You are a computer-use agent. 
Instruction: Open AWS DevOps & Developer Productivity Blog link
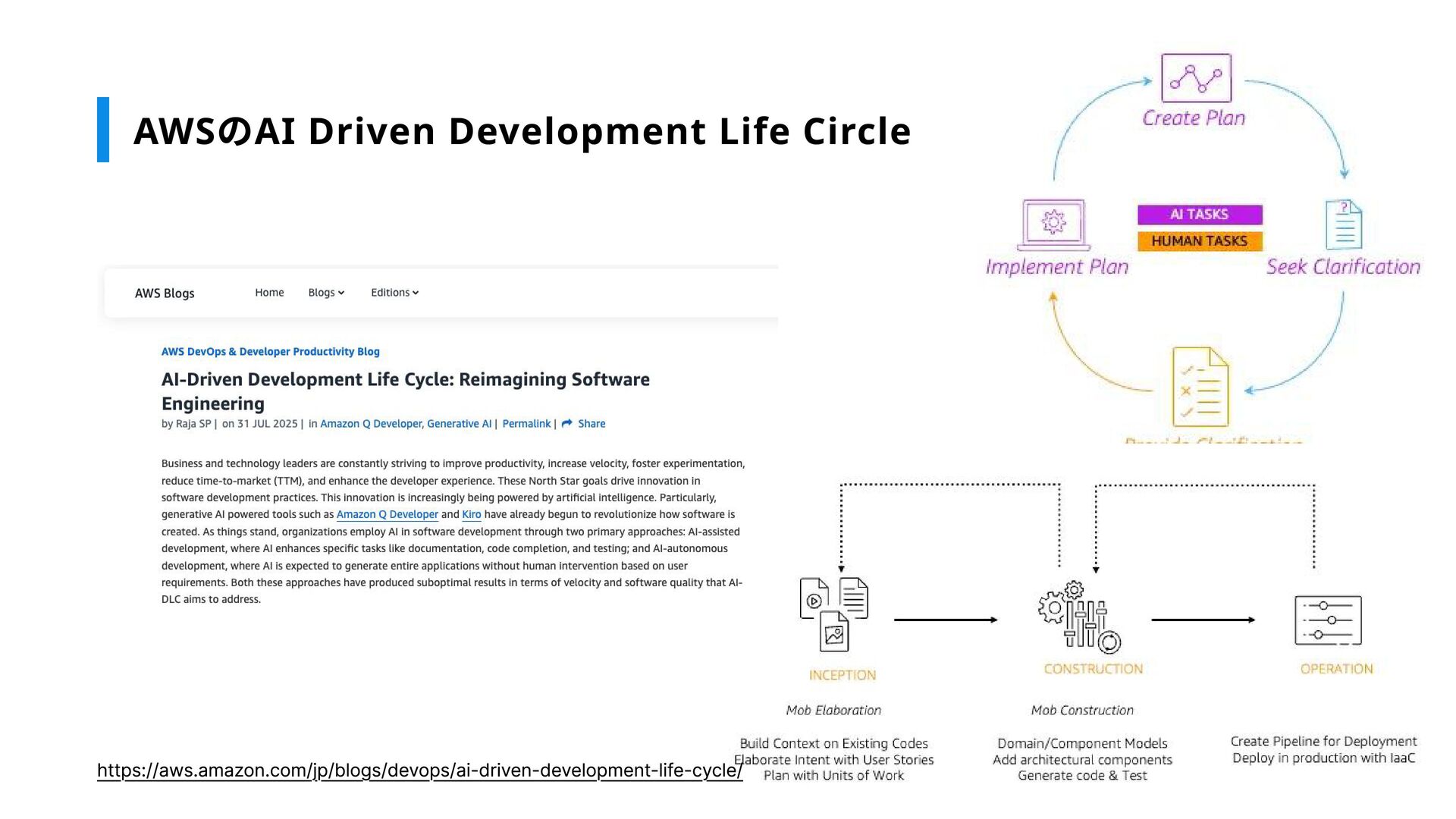tap(270, 352)
